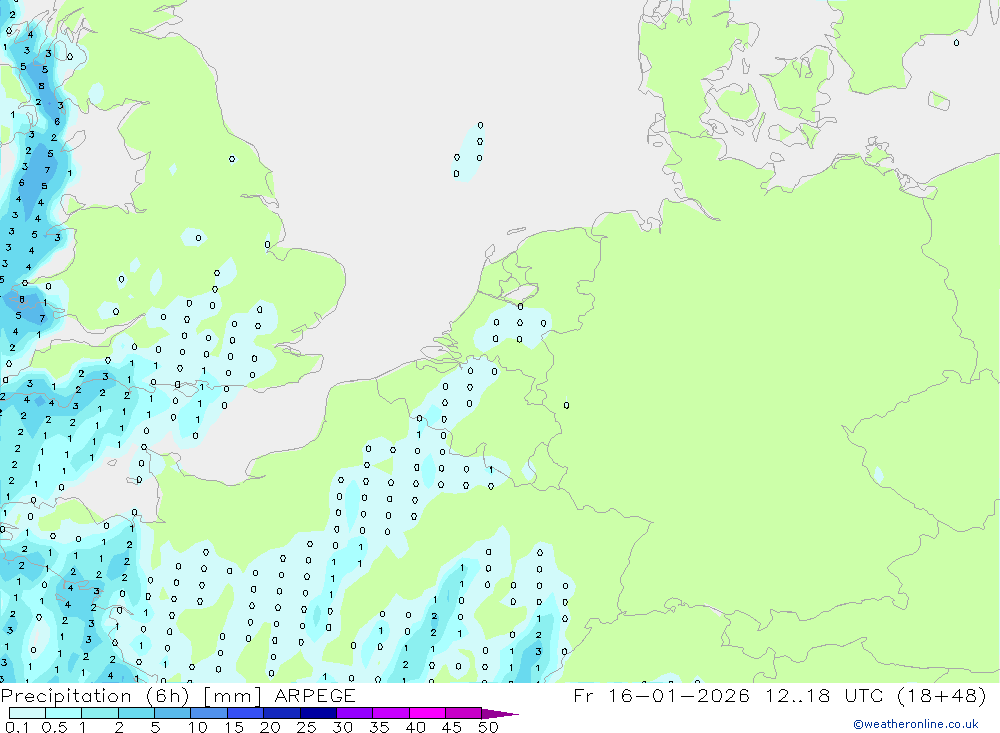1000x733 pixels.
Task: Click the 15–20 mm legend color swatch
Action: tap(246, 713)
